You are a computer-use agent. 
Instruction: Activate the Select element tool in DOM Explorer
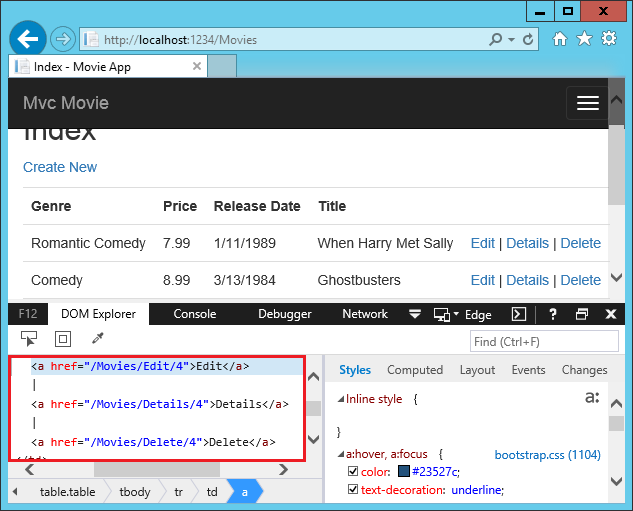click(29, 339)
